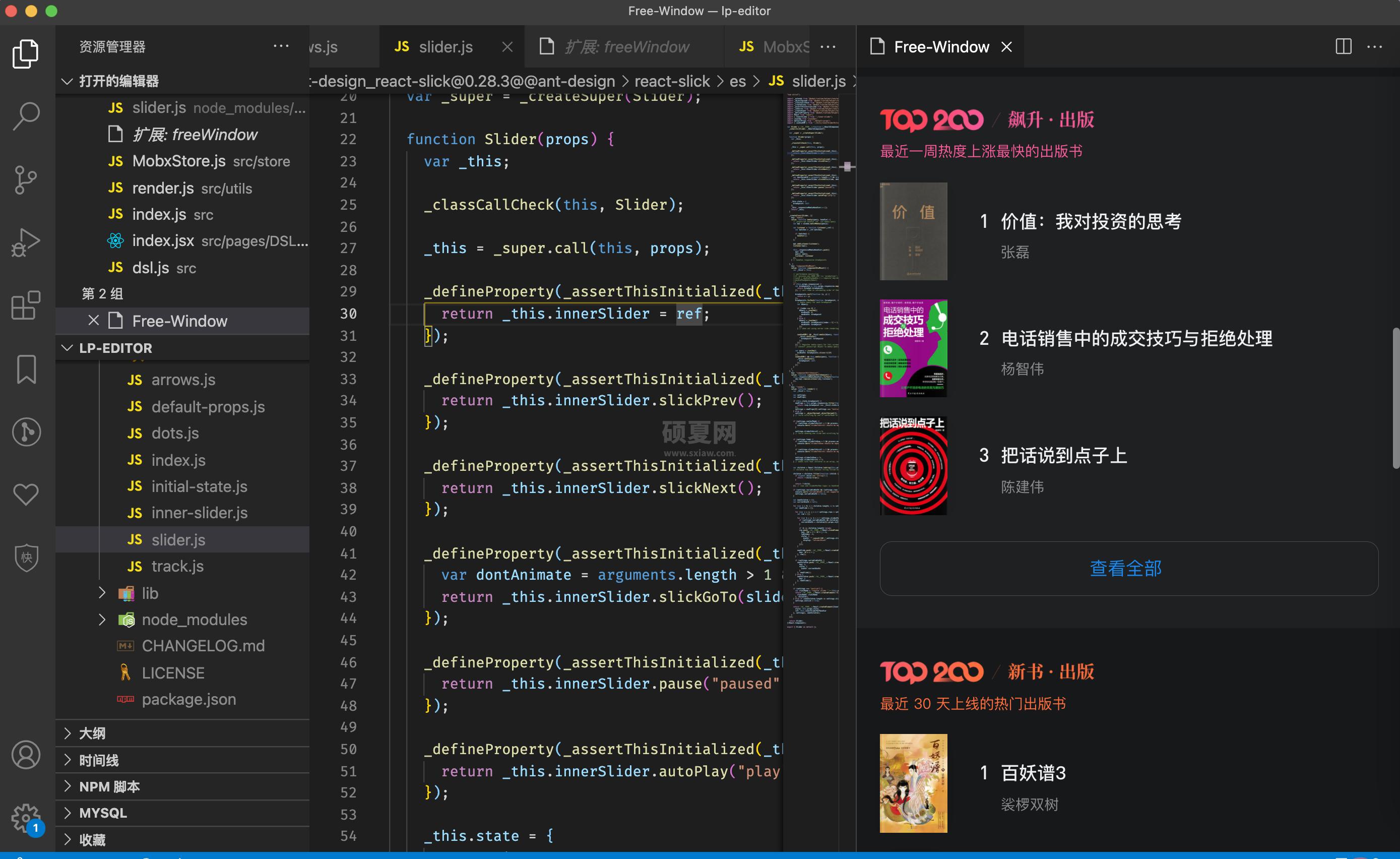Open index.jsx in open editors
Image resolution: width=1400 pixels, height=859 pixels.
point(182,241)
